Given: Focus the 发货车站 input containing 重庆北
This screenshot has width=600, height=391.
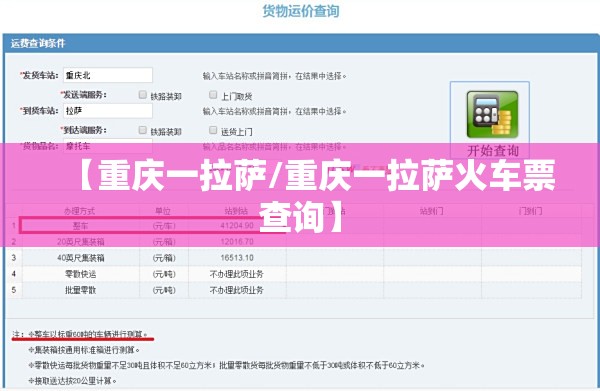Looking at the screenshot, I should [x=108, y=75].
